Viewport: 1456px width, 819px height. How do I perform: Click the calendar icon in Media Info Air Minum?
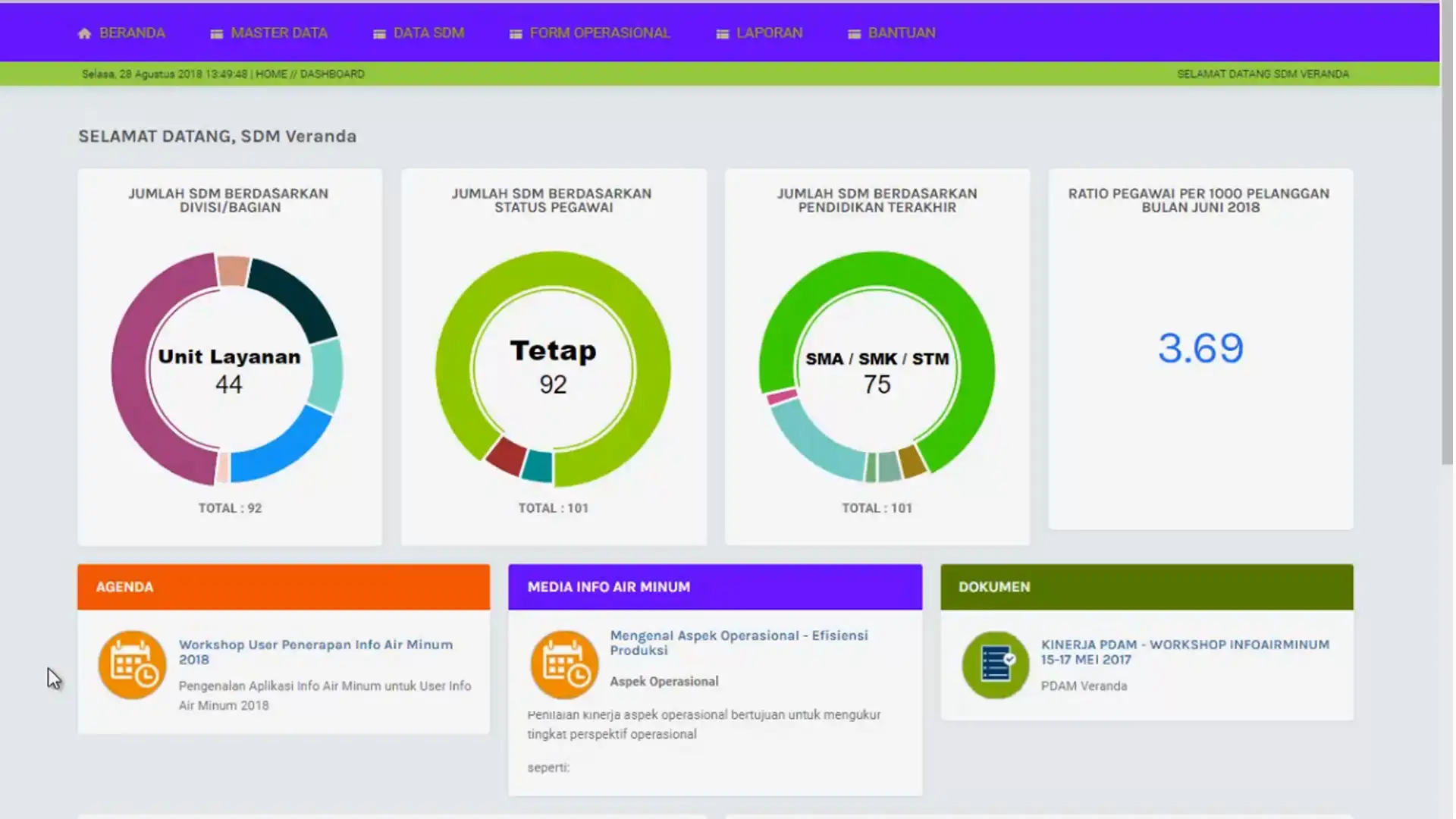pos(564,665)
